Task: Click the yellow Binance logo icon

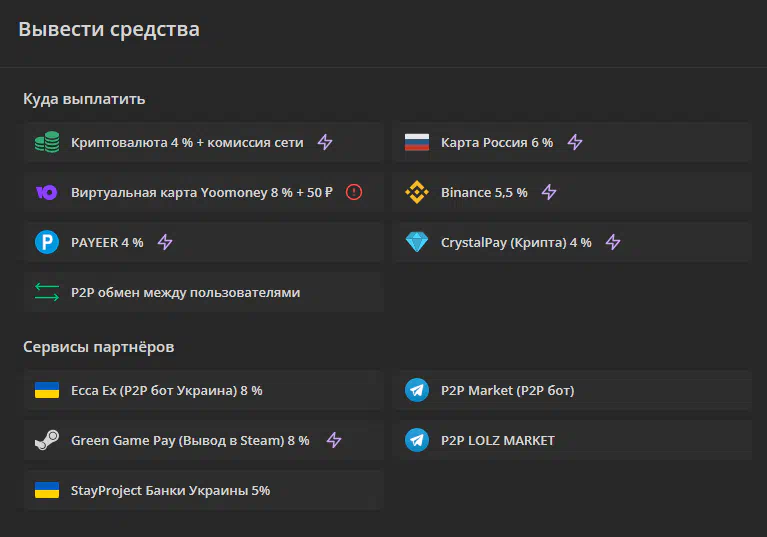Action: tap(417, 192)
